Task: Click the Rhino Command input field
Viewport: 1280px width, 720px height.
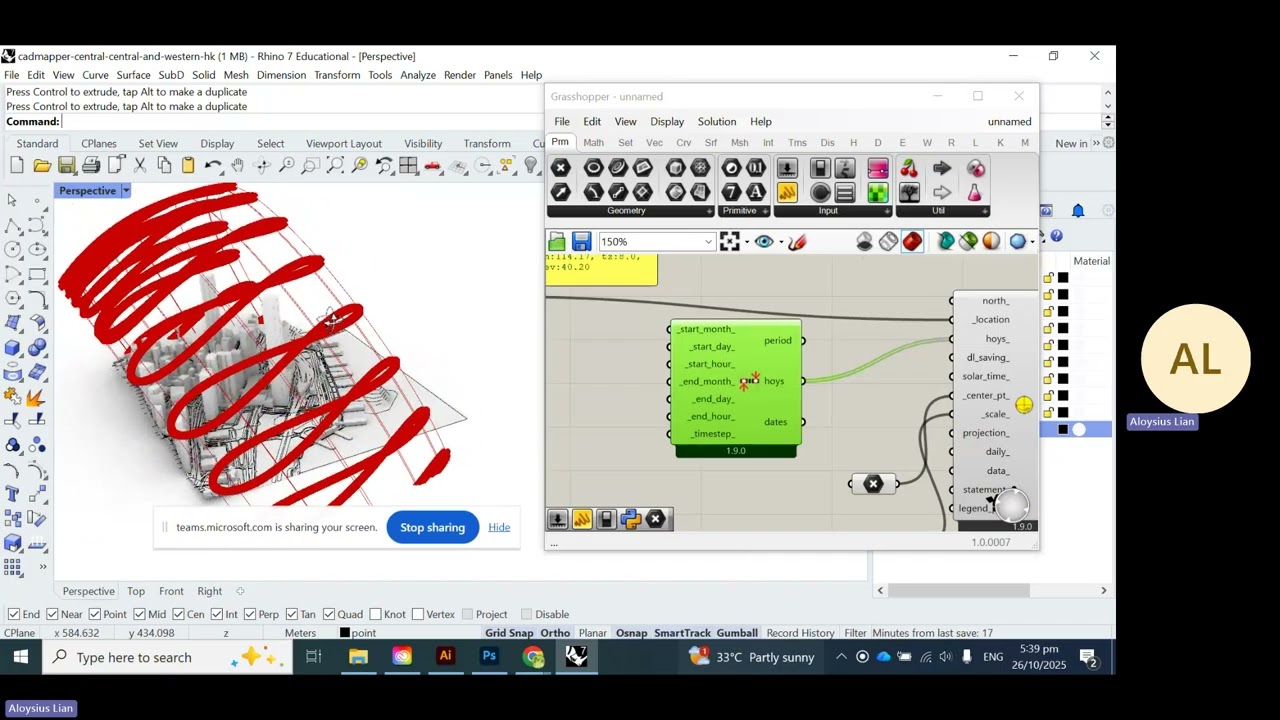Action: tap(580, 122)
